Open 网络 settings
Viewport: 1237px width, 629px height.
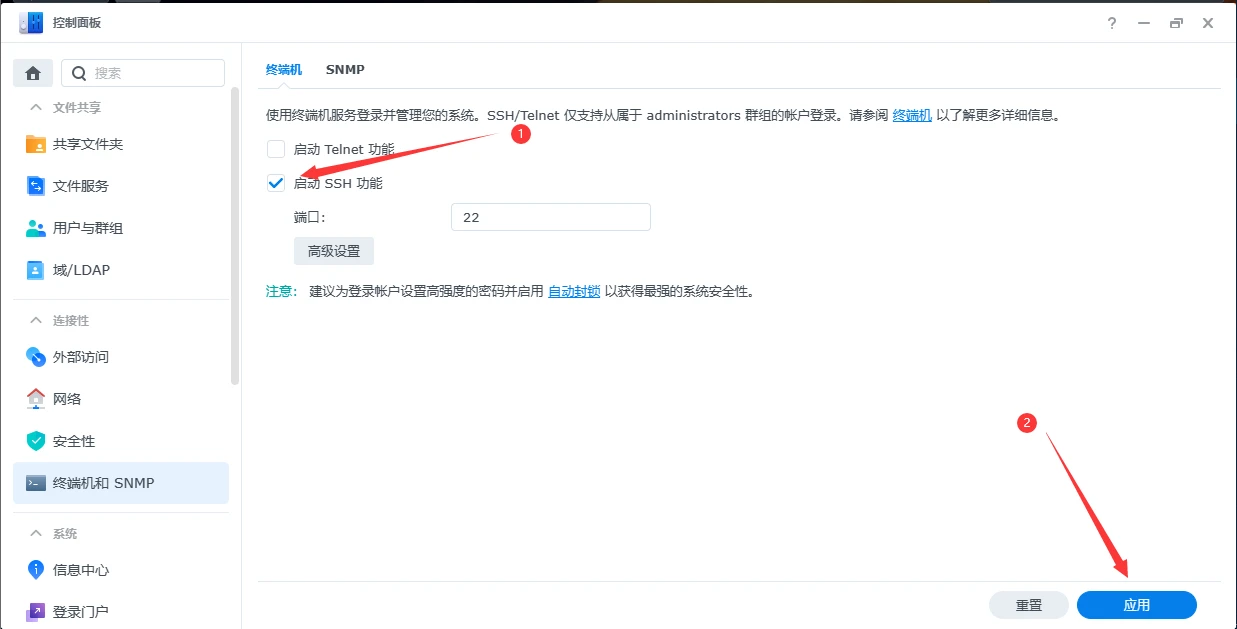click(x=67, y=399)
